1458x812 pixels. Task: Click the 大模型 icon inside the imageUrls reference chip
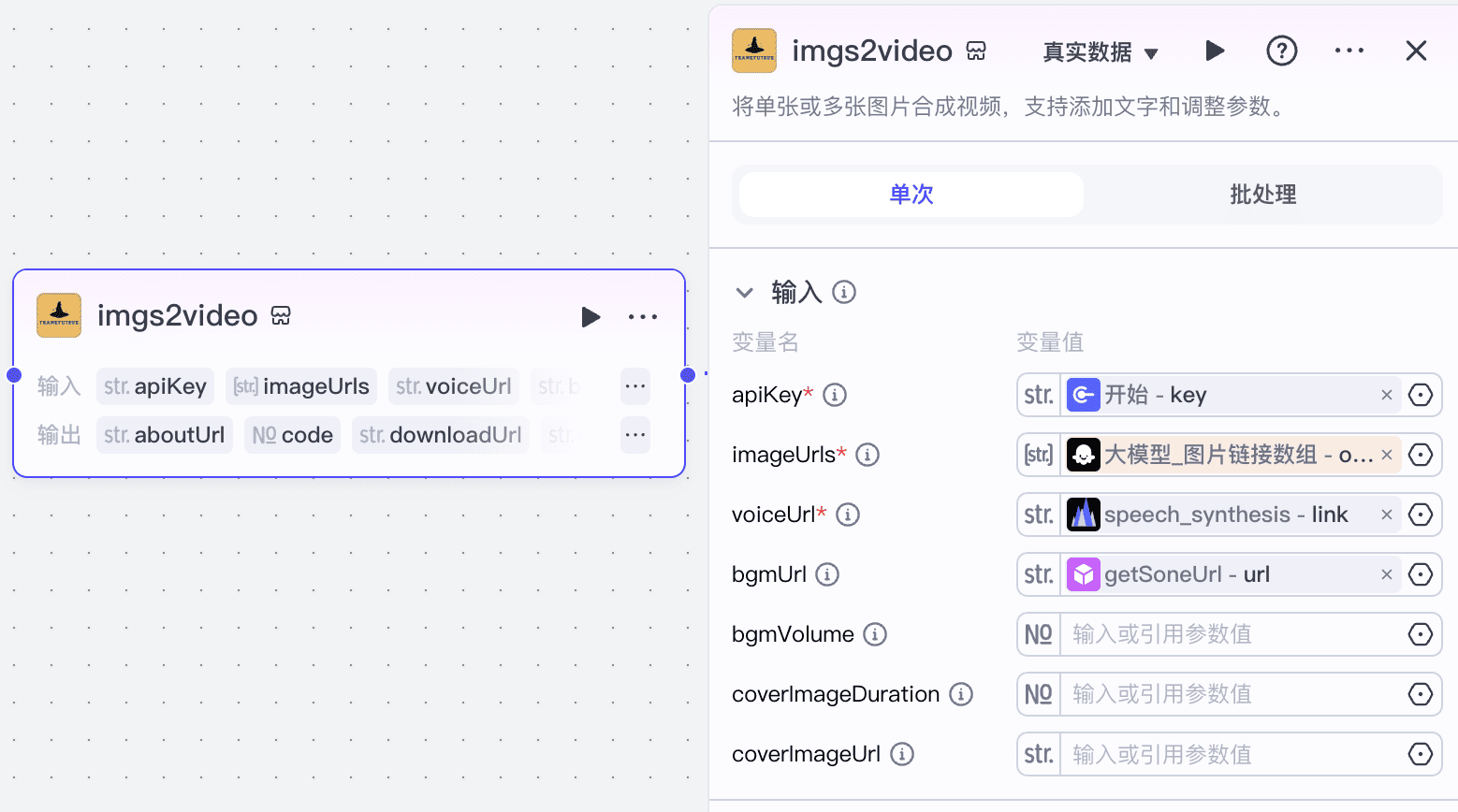(x=1083, y=455)
